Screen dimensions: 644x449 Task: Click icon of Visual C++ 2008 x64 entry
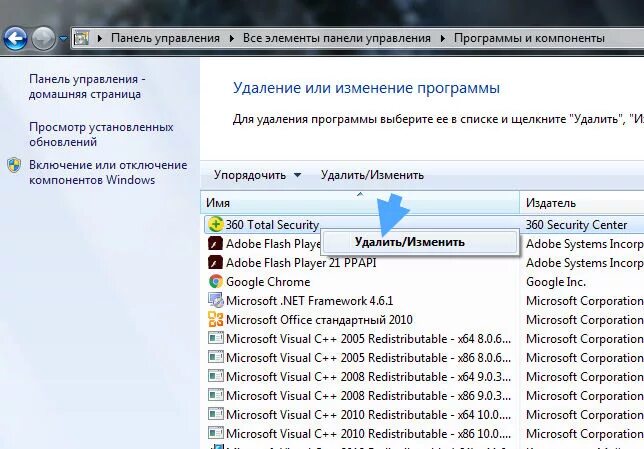(216, 376)
